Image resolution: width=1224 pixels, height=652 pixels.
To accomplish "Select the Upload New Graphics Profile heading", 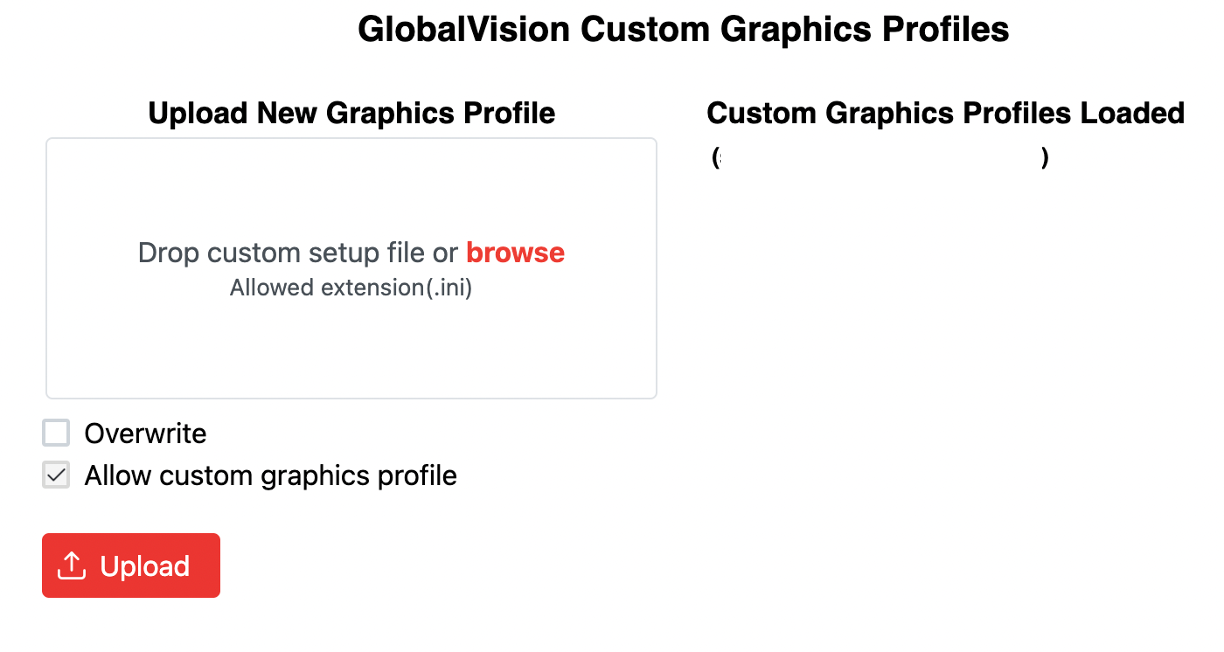I will pos(351,113).
